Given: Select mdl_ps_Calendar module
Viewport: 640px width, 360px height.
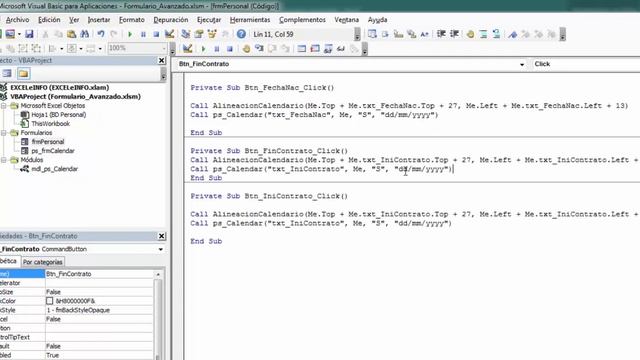Looking at the screenshot, I should tap(55, 169).
